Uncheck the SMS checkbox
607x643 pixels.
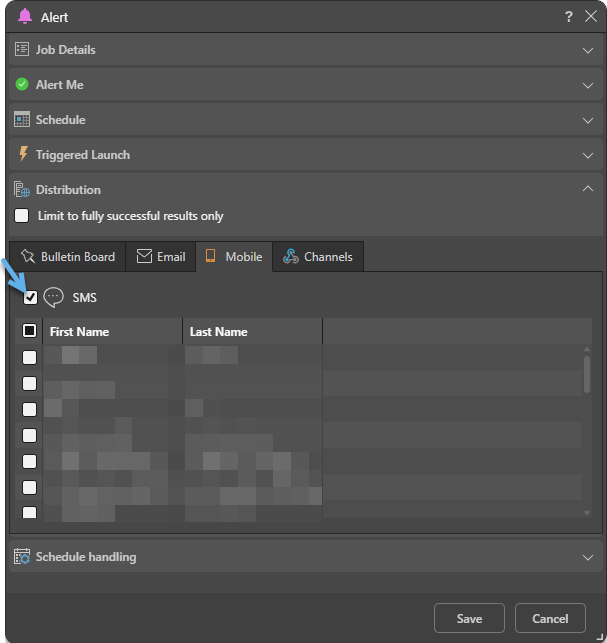tap(30, 297)
